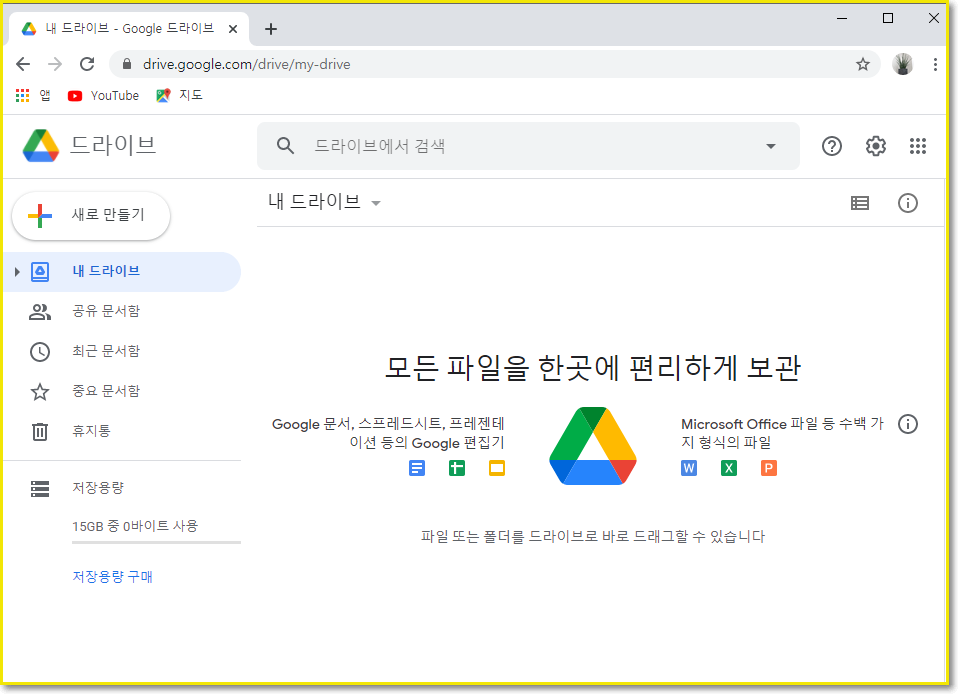The height and width of the screenshot is (694, 958).
Task: Click the storage usage bar
Action: click(x=156, y=542)
